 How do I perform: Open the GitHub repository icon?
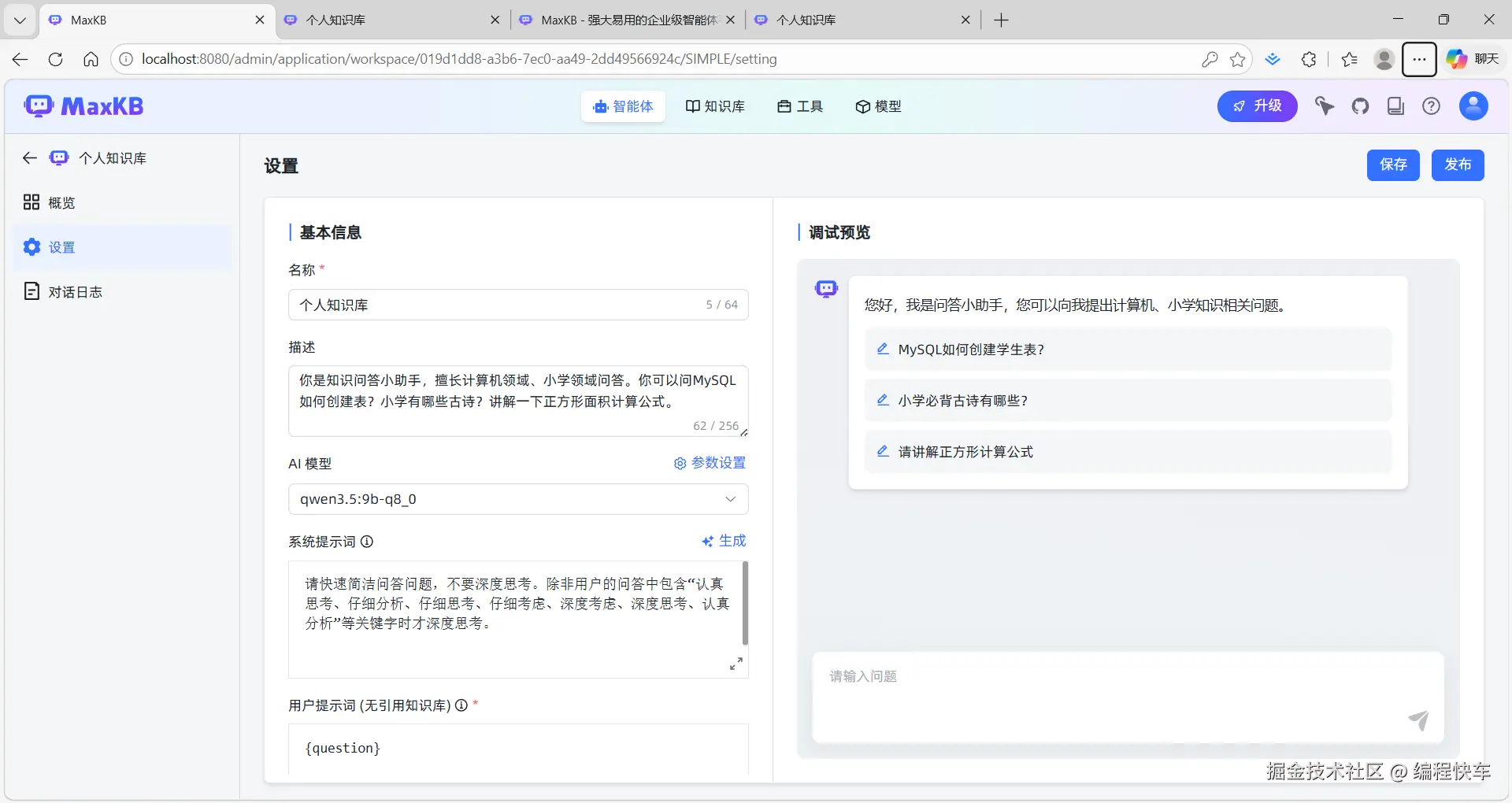point(1360,106)
